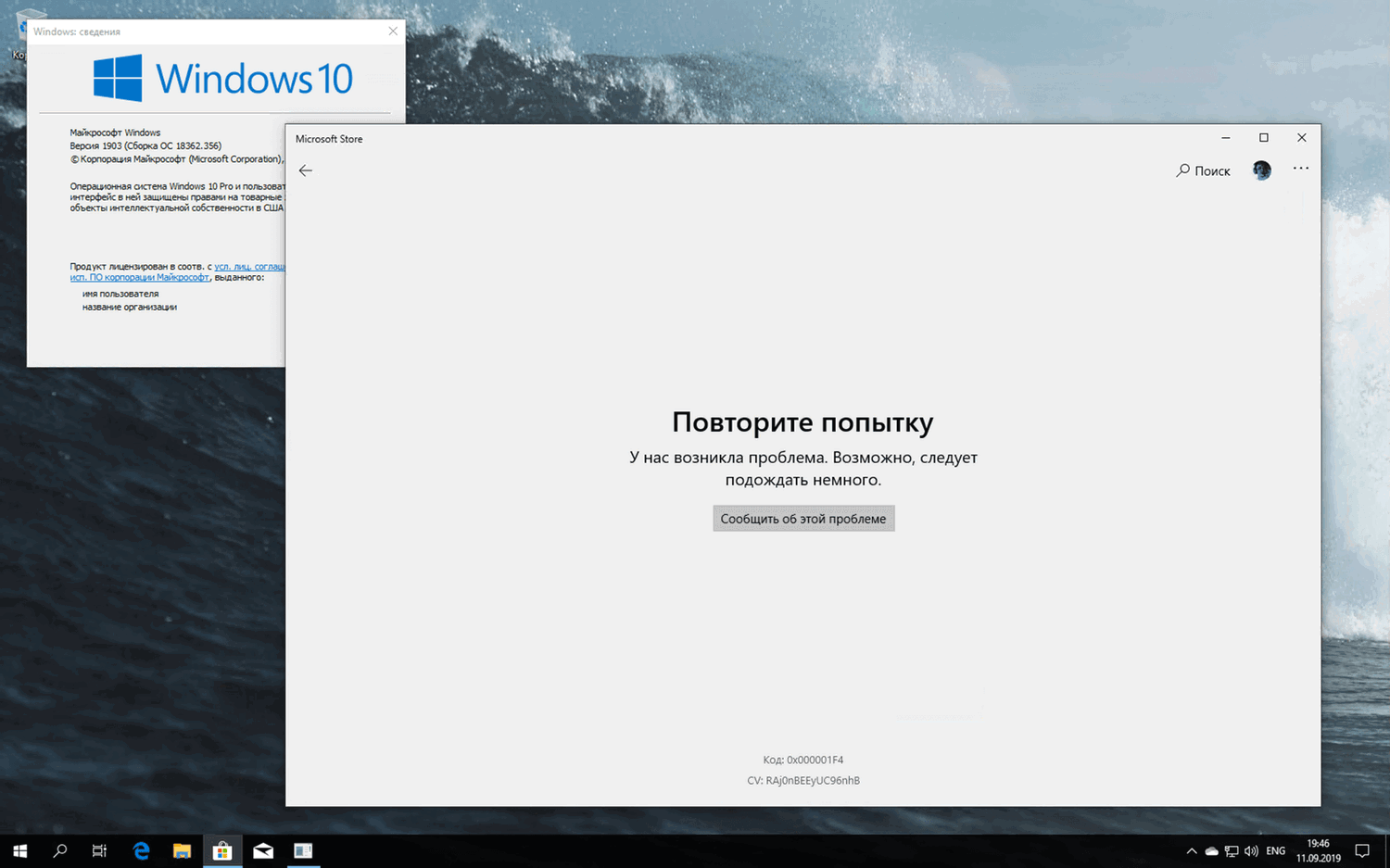Screen dimensions: 1390x868
Task: Expand hidden icons with the tray chevron
Action: point(1192,850)
